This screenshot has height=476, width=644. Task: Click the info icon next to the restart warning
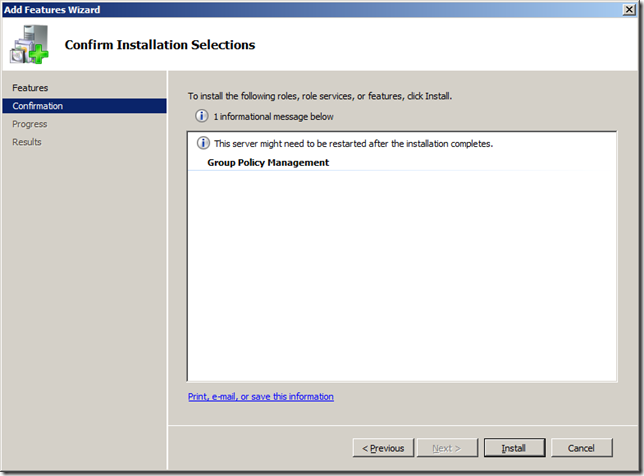[x=203, y=143]
